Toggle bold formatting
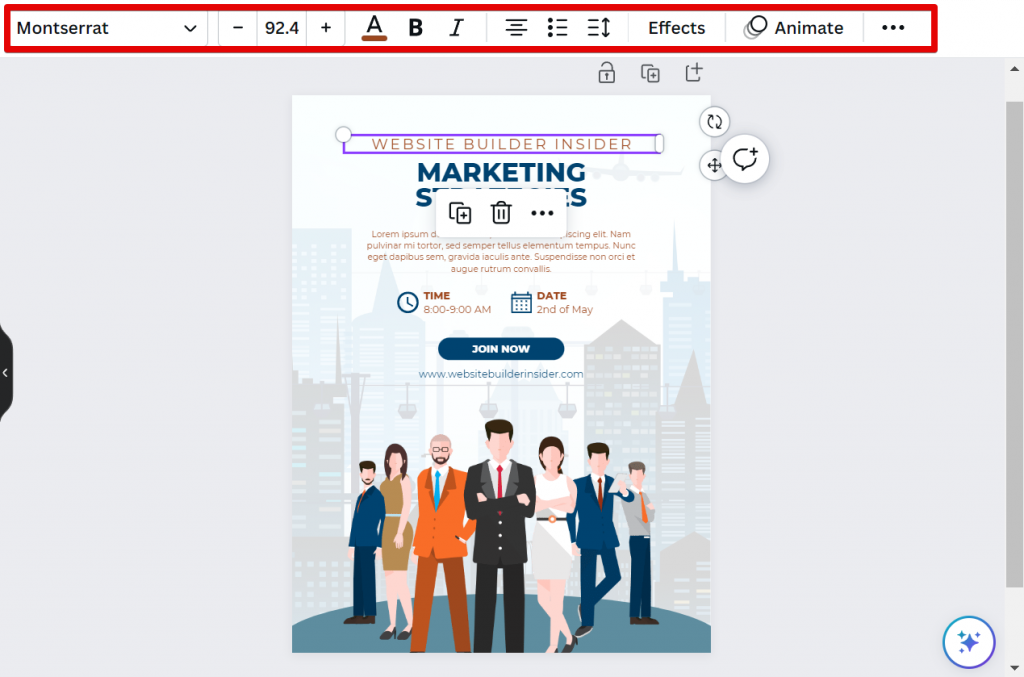Image resolution: width=1024 pixels, height=677 pixels. click(416, 28)
